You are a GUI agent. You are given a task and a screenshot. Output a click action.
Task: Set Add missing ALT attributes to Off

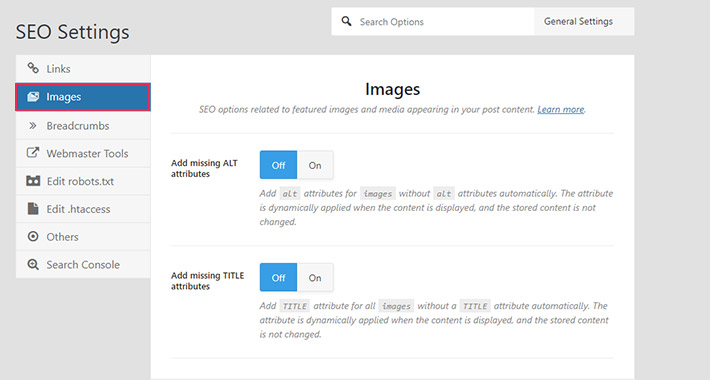278,165
